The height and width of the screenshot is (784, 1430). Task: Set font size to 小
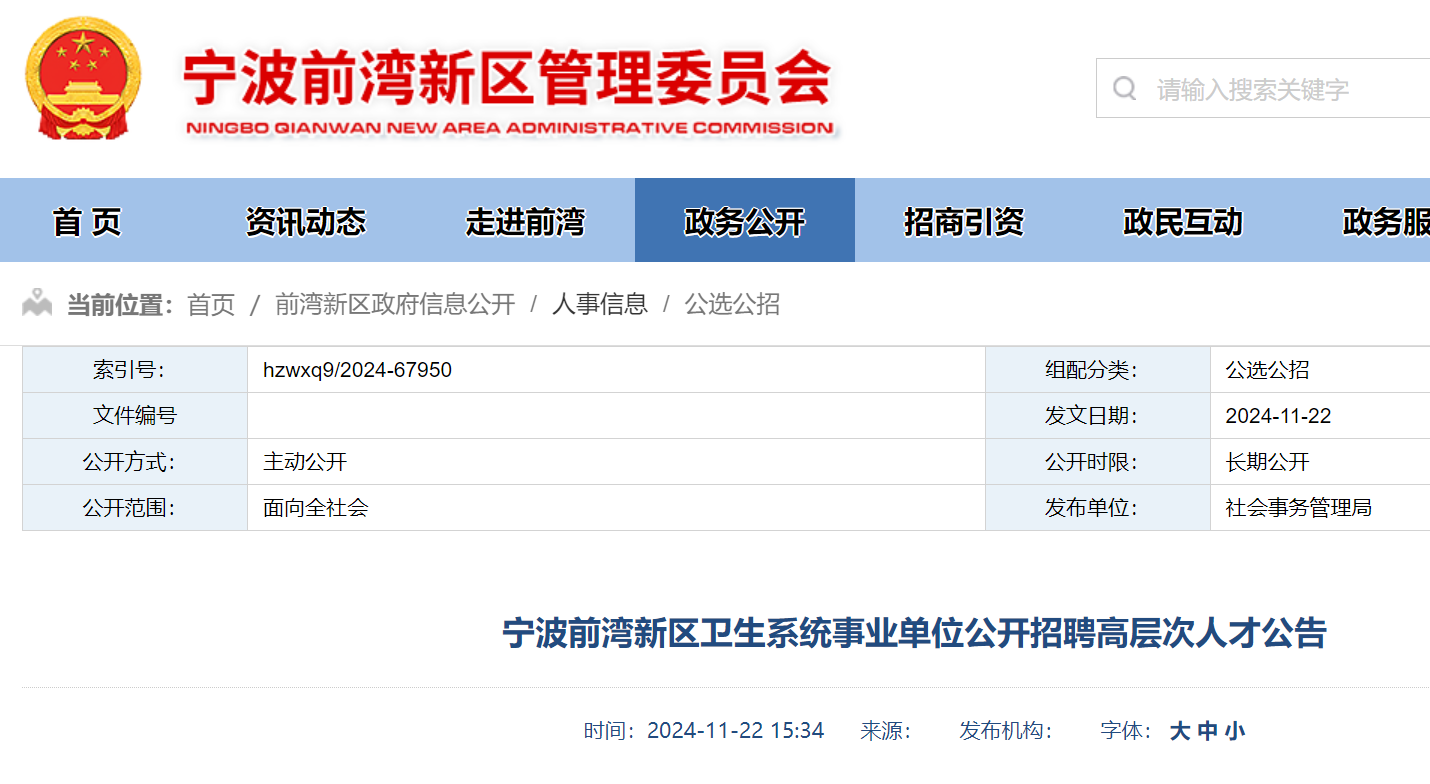[1235, 731]
